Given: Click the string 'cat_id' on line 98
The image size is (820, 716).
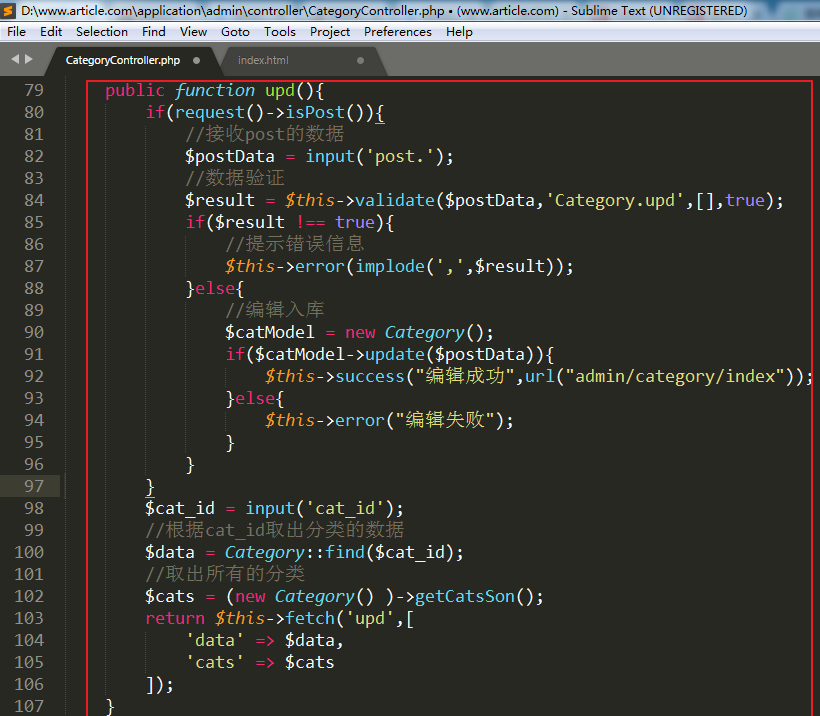Looking at the screenshot, I should pyautogui.click(x=345, y=508).
